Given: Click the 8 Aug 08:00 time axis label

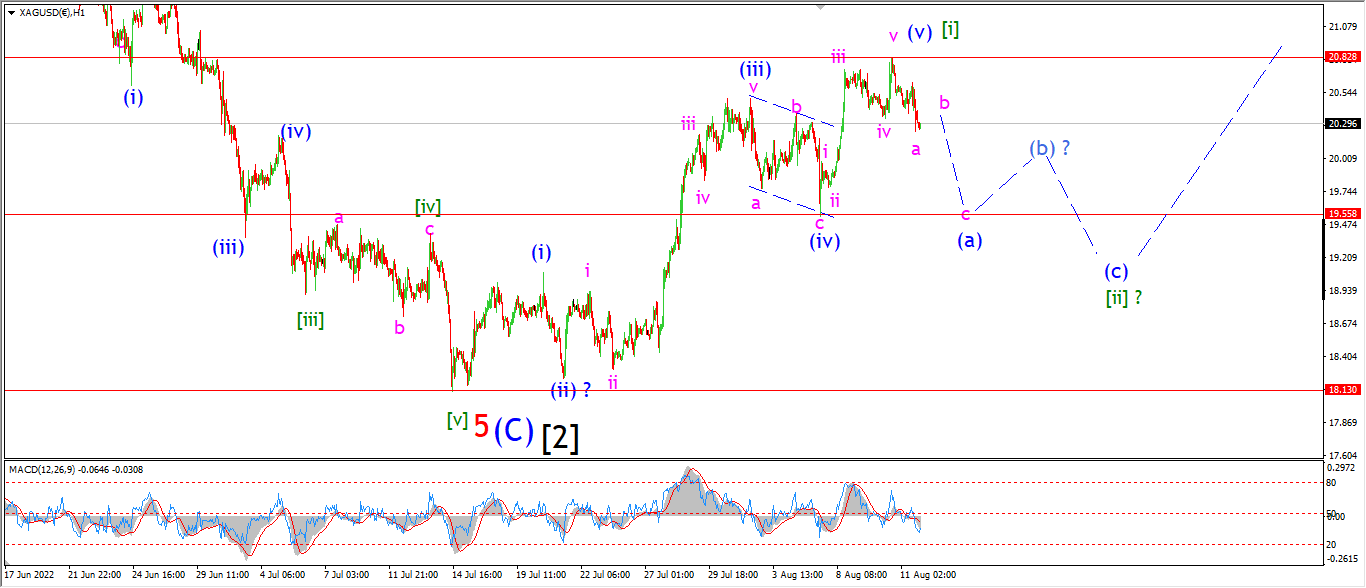Looking at the screenshot, I should click(x=863, y=577).
